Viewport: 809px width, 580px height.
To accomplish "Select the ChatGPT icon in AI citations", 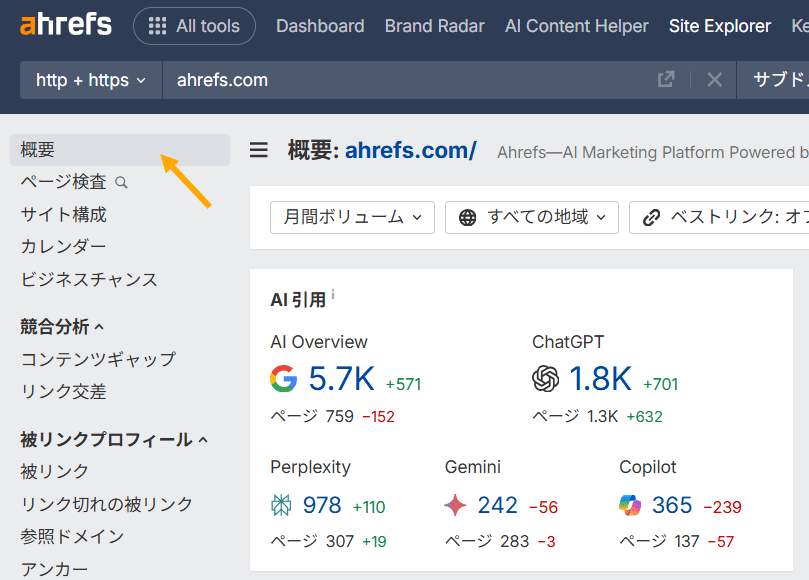I will point(545,379).
